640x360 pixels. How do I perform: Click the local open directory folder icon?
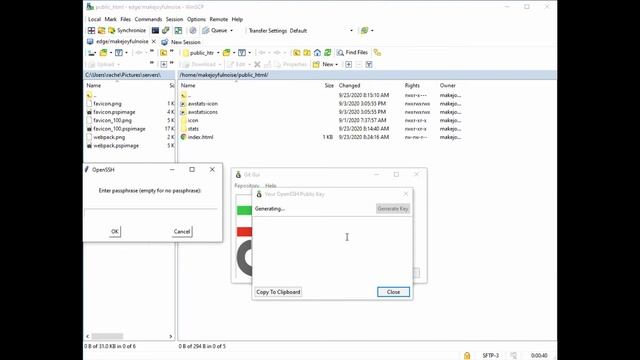point(103,53)
